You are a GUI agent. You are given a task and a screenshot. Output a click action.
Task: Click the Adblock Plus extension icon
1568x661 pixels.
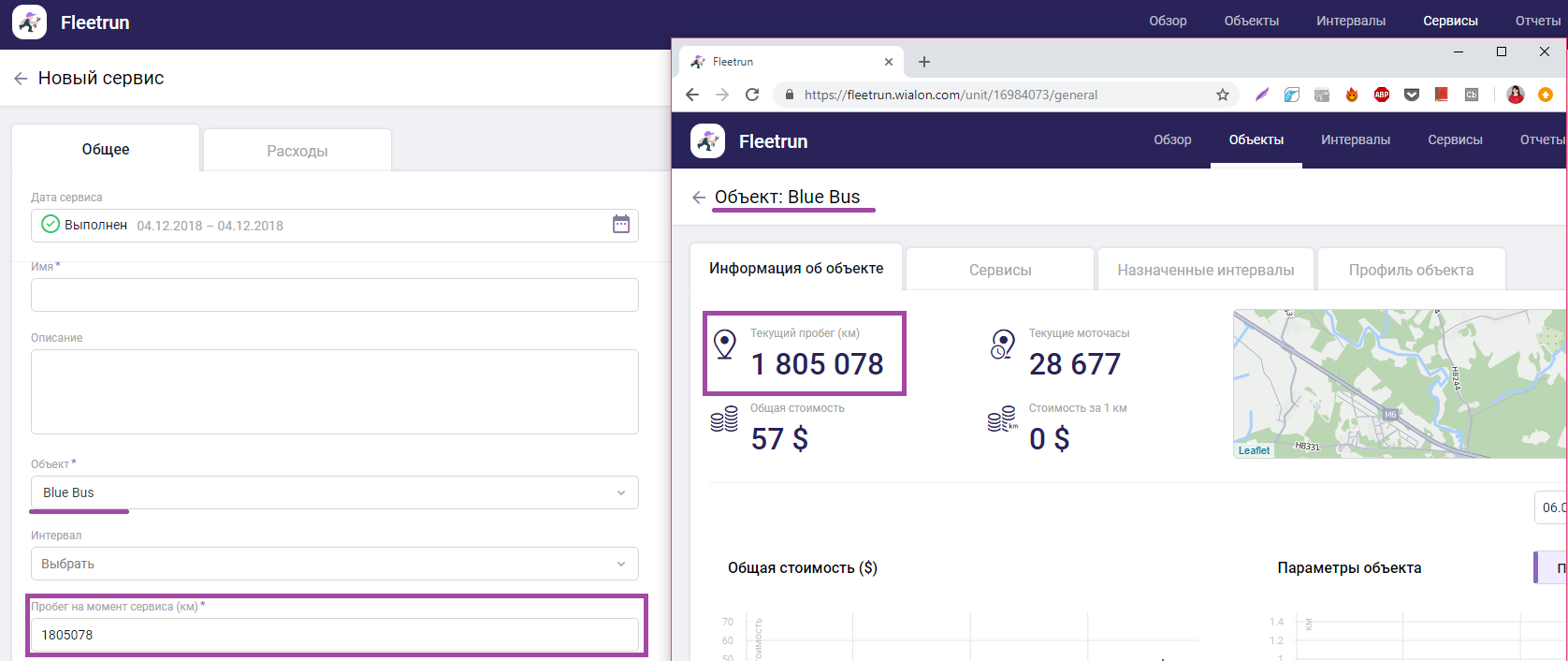point(1382,95)
